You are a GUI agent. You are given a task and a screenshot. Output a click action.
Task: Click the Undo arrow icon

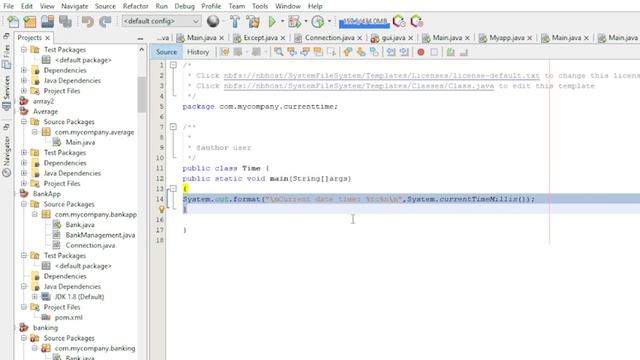[x=87, y=21]
